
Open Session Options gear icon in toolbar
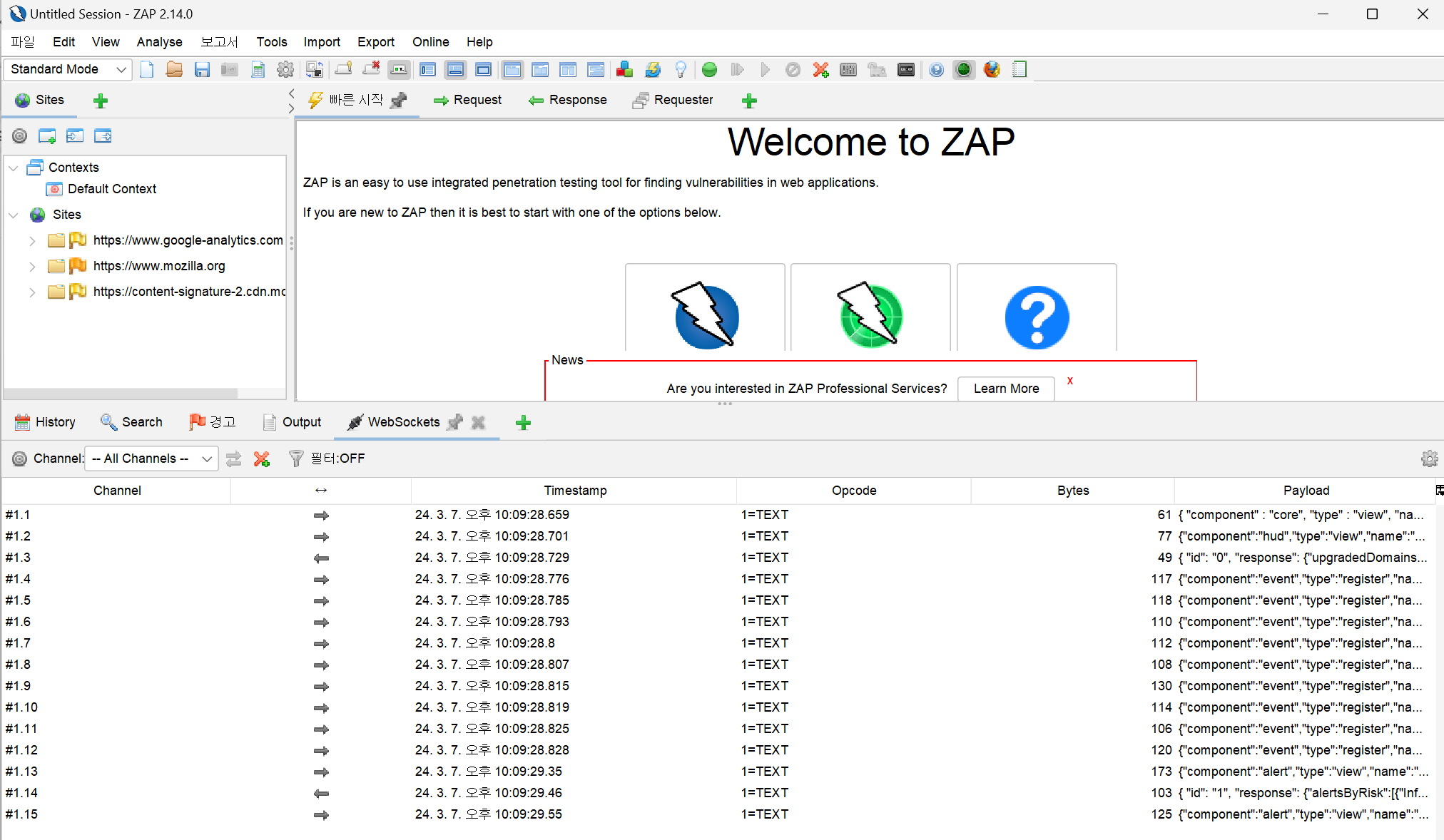tap(285, 69)
